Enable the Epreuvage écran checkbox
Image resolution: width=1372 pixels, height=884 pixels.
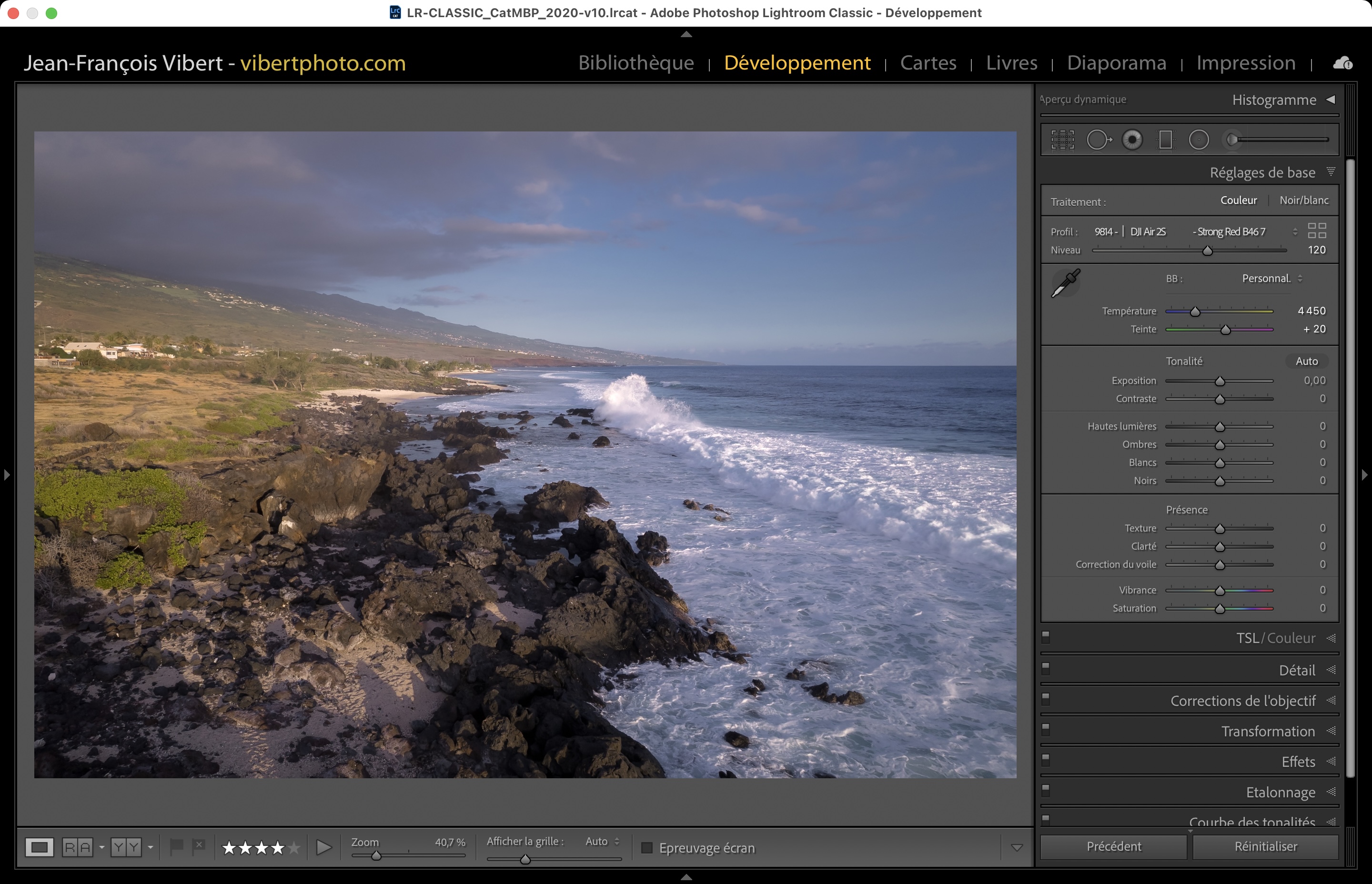(647, 848)
